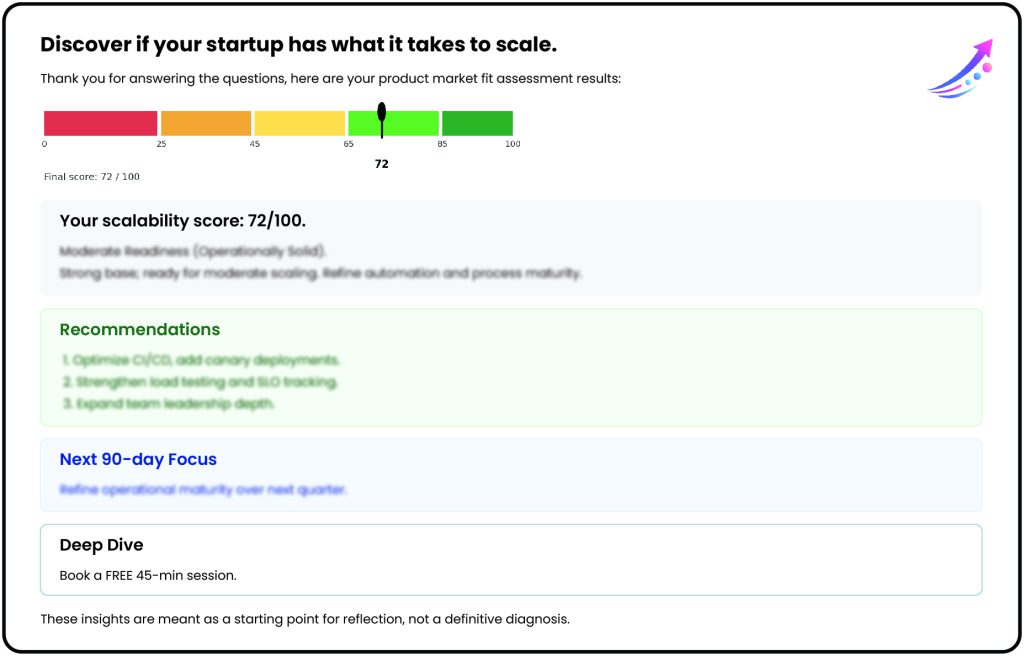
Task: Click the rocket logo icon
Action: pyautogui.click(x=961, y=68)
